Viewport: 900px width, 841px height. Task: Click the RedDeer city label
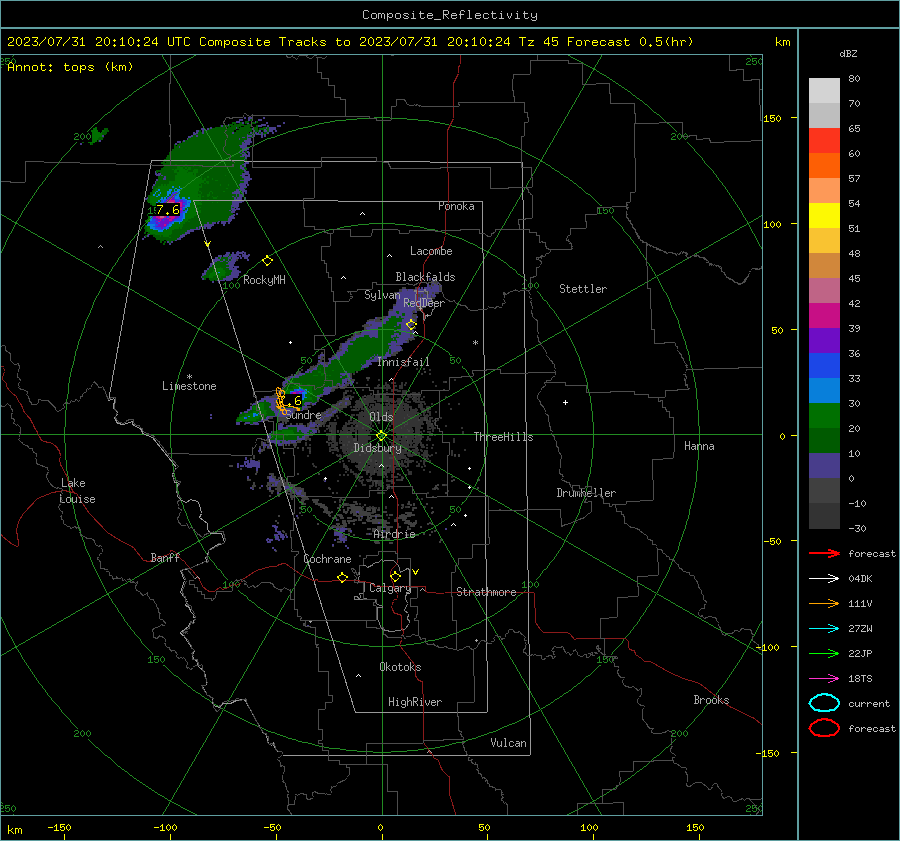click(424, 303)
